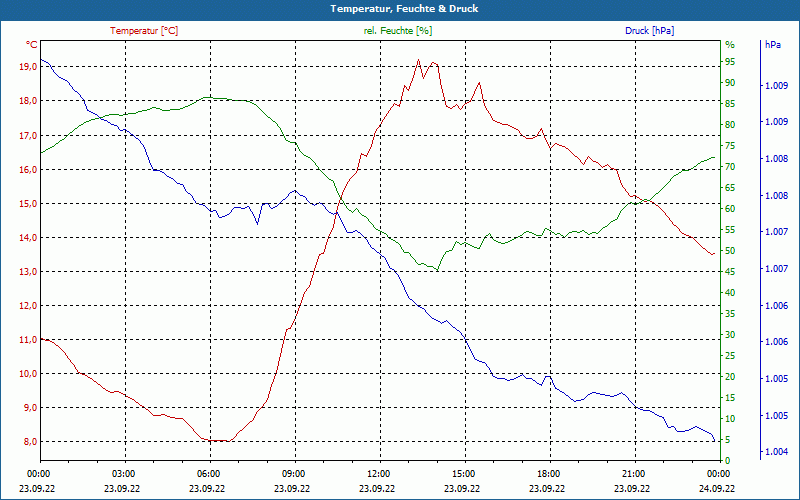This screenshot has width=800, height=500.
Task: Click the '60' humidity axis value
Action: 730,209
